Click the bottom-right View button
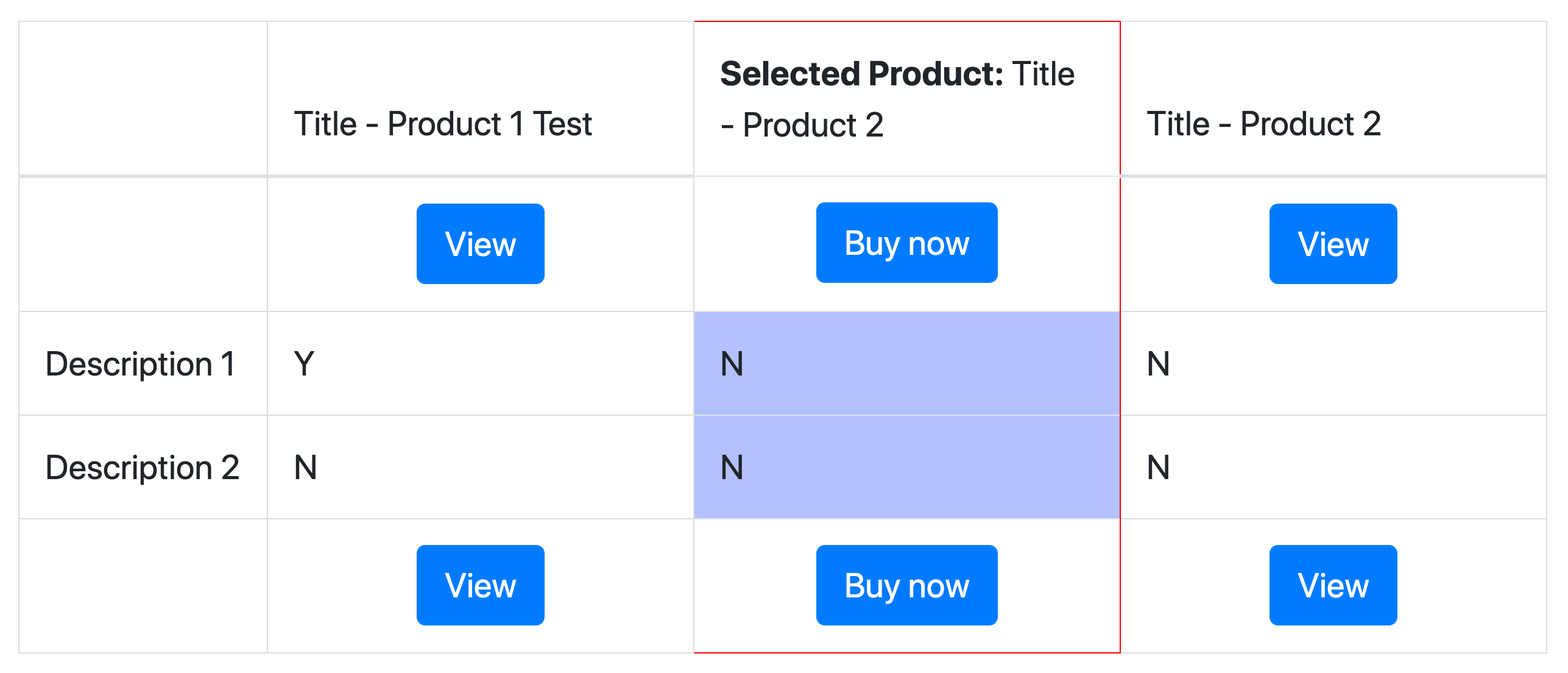Screen dimensions: 1568x673 pyautogui.click(x=1333, y=585)
